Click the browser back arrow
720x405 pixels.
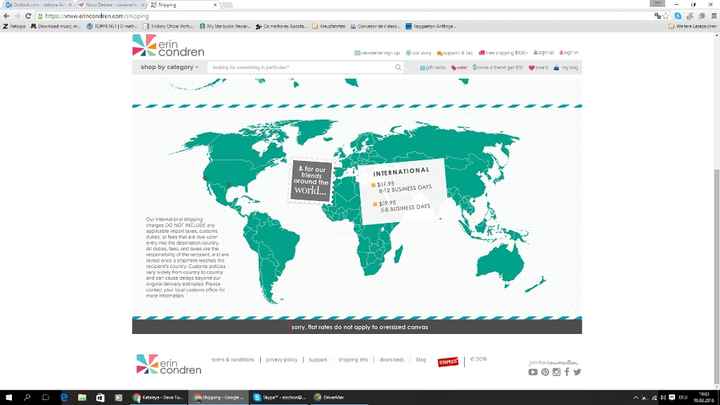coord(6,16)
